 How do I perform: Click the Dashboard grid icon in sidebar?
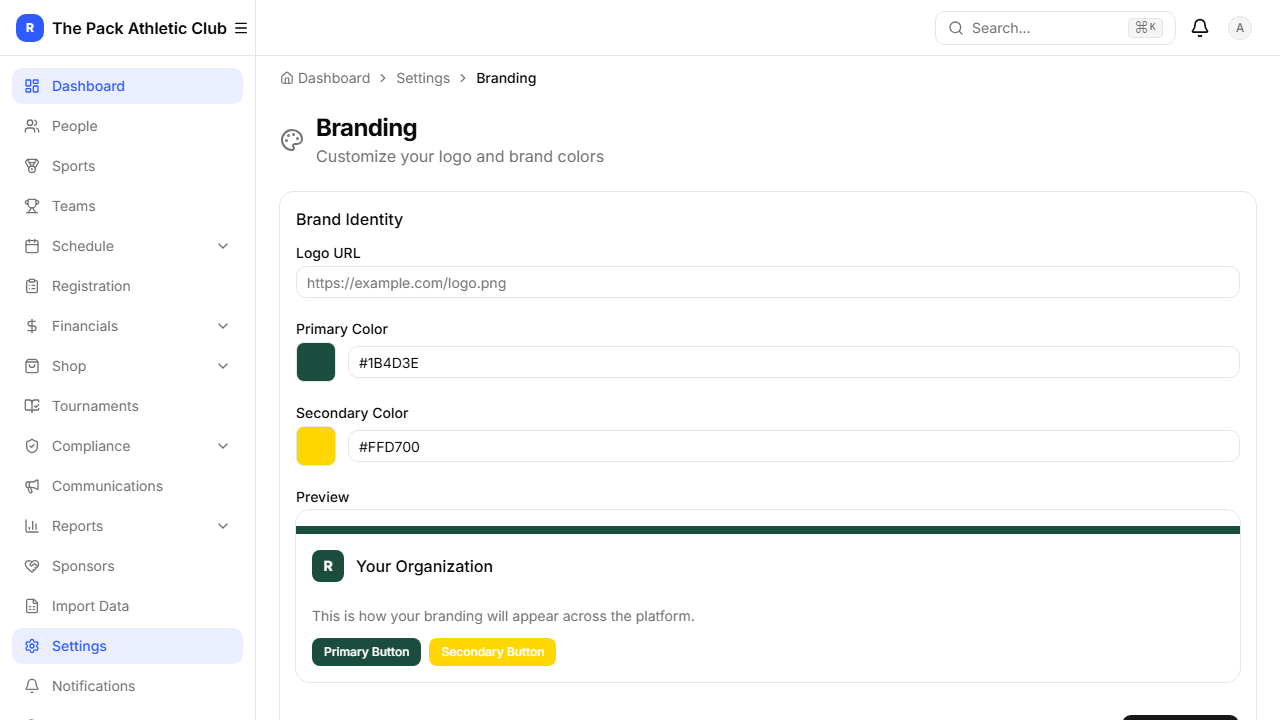[x=32, y=86]
